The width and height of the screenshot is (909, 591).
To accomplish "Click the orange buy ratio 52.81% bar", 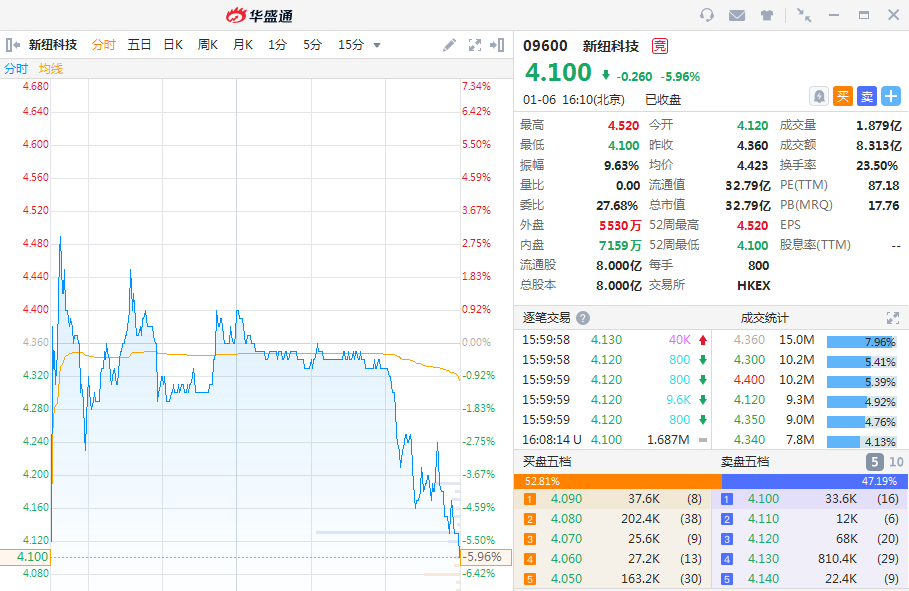I will pos(618,481).
